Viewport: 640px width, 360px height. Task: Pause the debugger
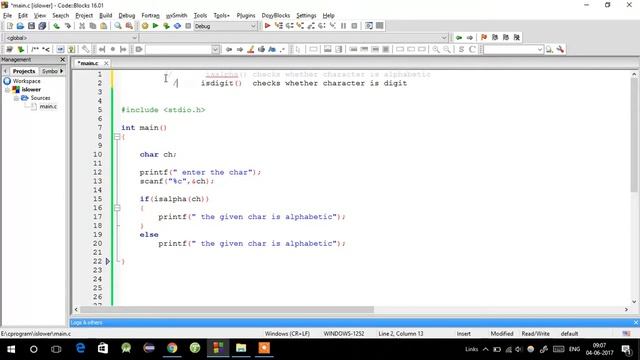coord(343,26)
